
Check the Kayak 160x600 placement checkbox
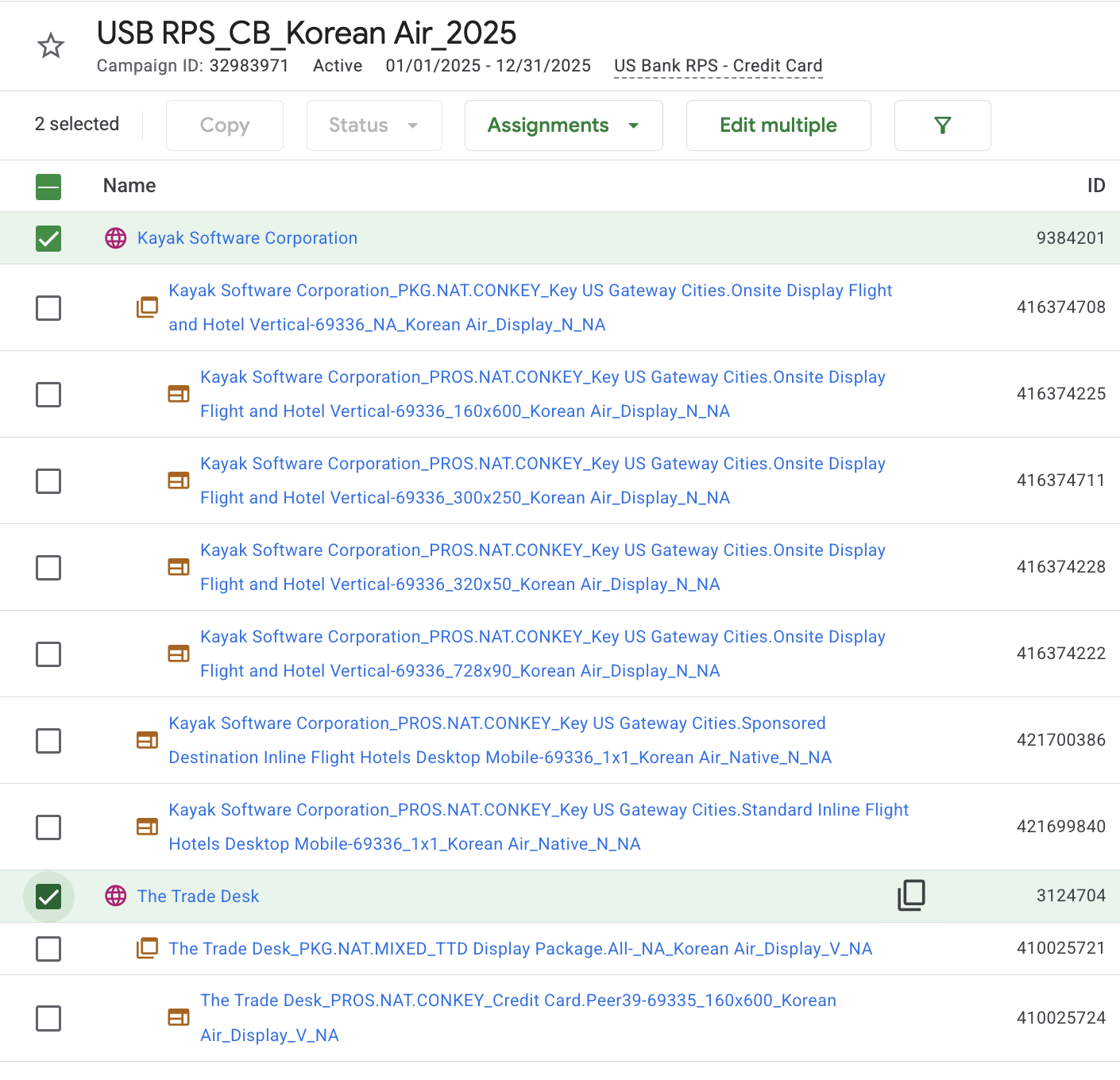[48, 395]
